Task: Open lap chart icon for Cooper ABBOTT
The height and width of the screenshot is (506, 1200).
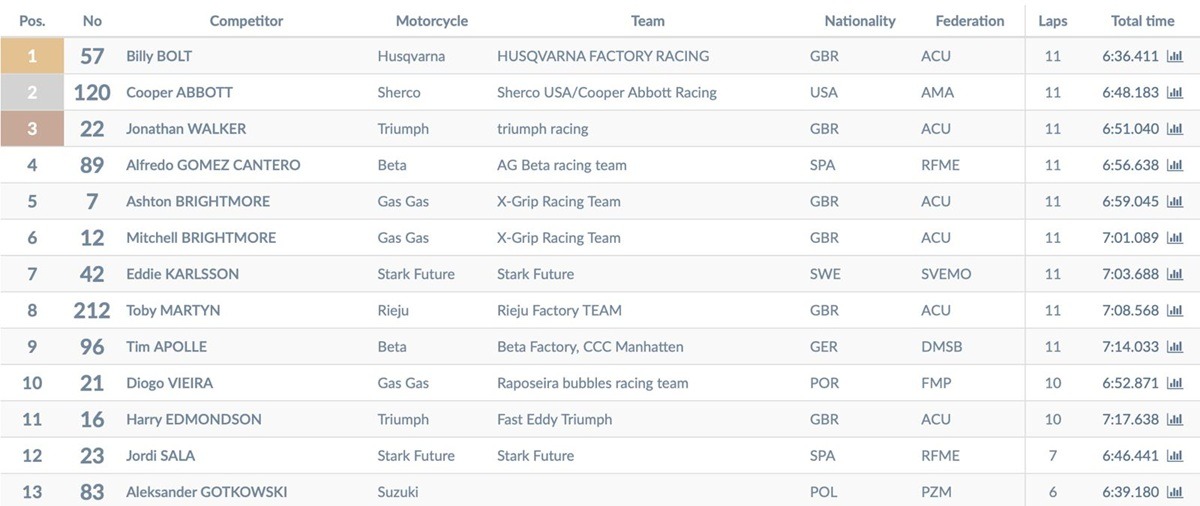Action: pyautogui.click(x=1175, y=92)
